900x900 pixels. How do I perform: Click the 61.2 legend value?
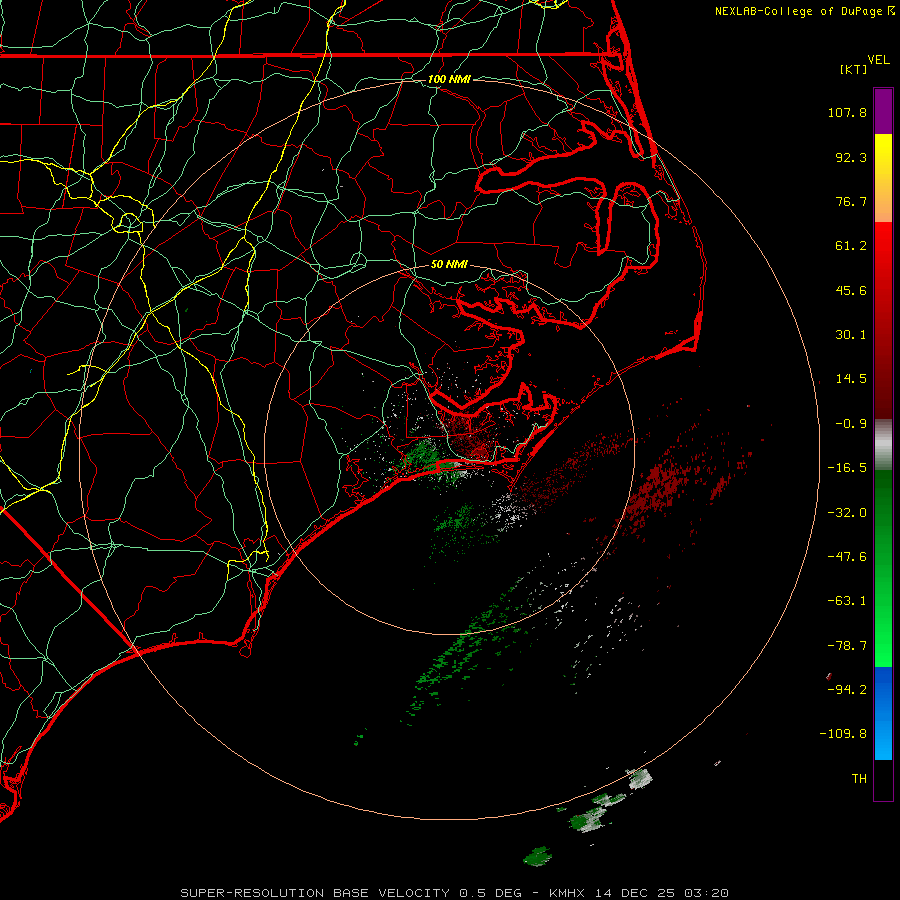pos(851,246)
